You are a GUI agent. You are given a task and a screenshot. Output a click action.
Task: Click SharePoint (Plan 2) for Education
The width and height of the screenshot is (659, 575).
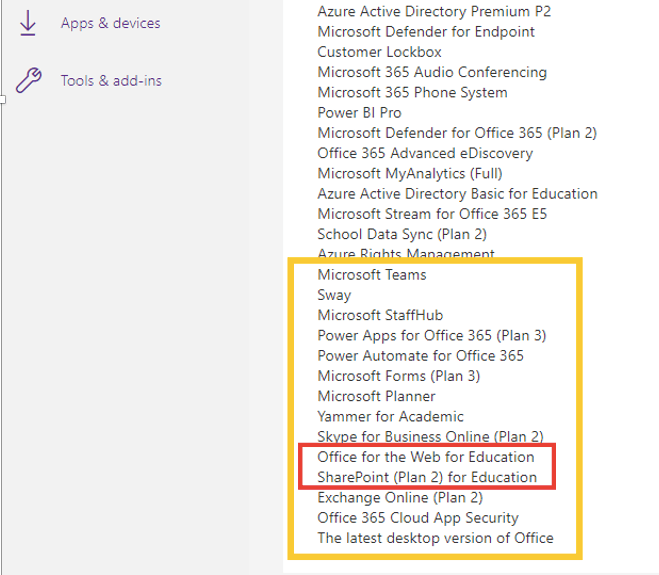(x=427, y=477)
